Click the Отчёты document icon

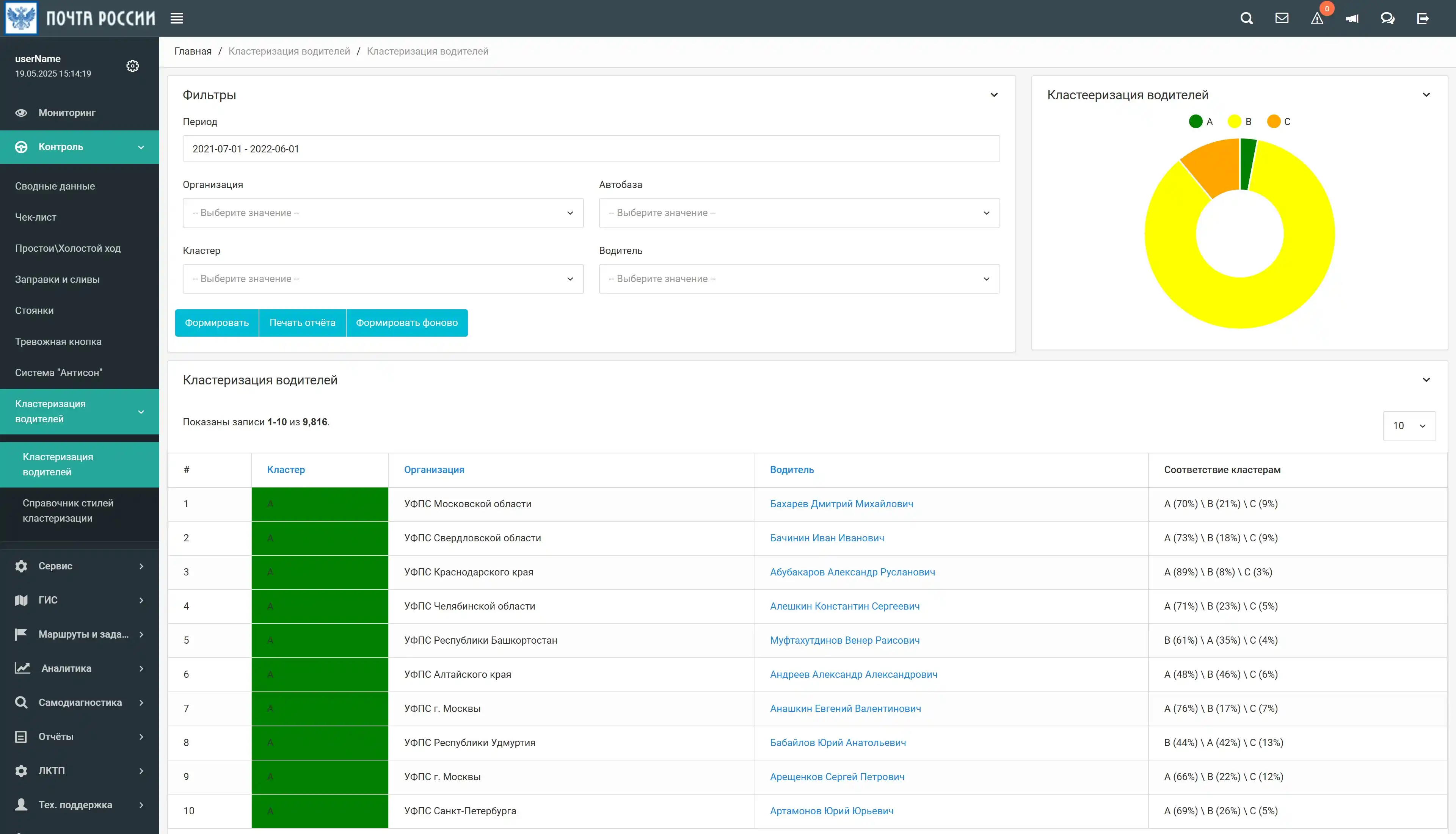(x=21, y=737)
